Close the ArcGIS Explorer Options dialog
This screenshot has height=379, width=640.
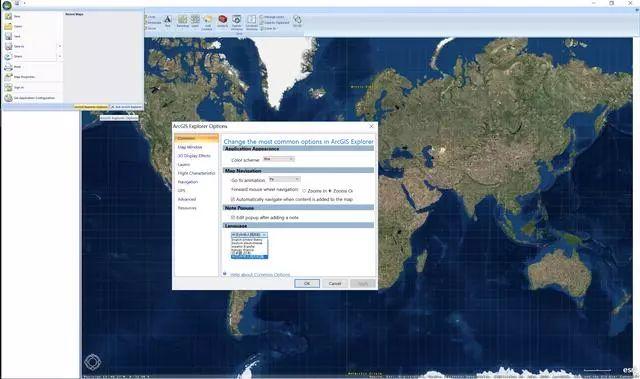(371, 126)
